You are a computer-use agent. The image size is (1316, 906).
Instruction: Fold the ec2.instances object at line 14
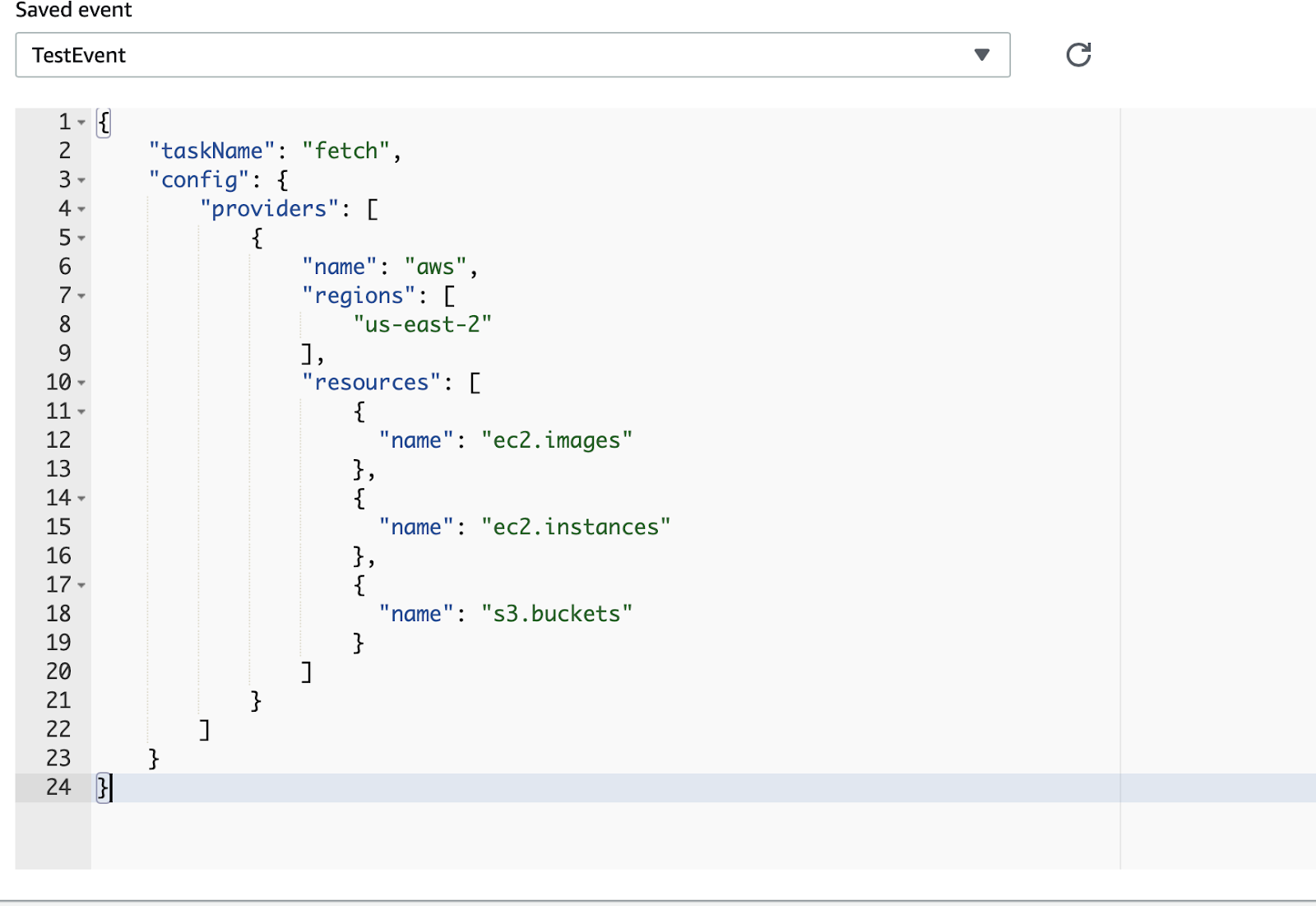(x=81, y=499)
